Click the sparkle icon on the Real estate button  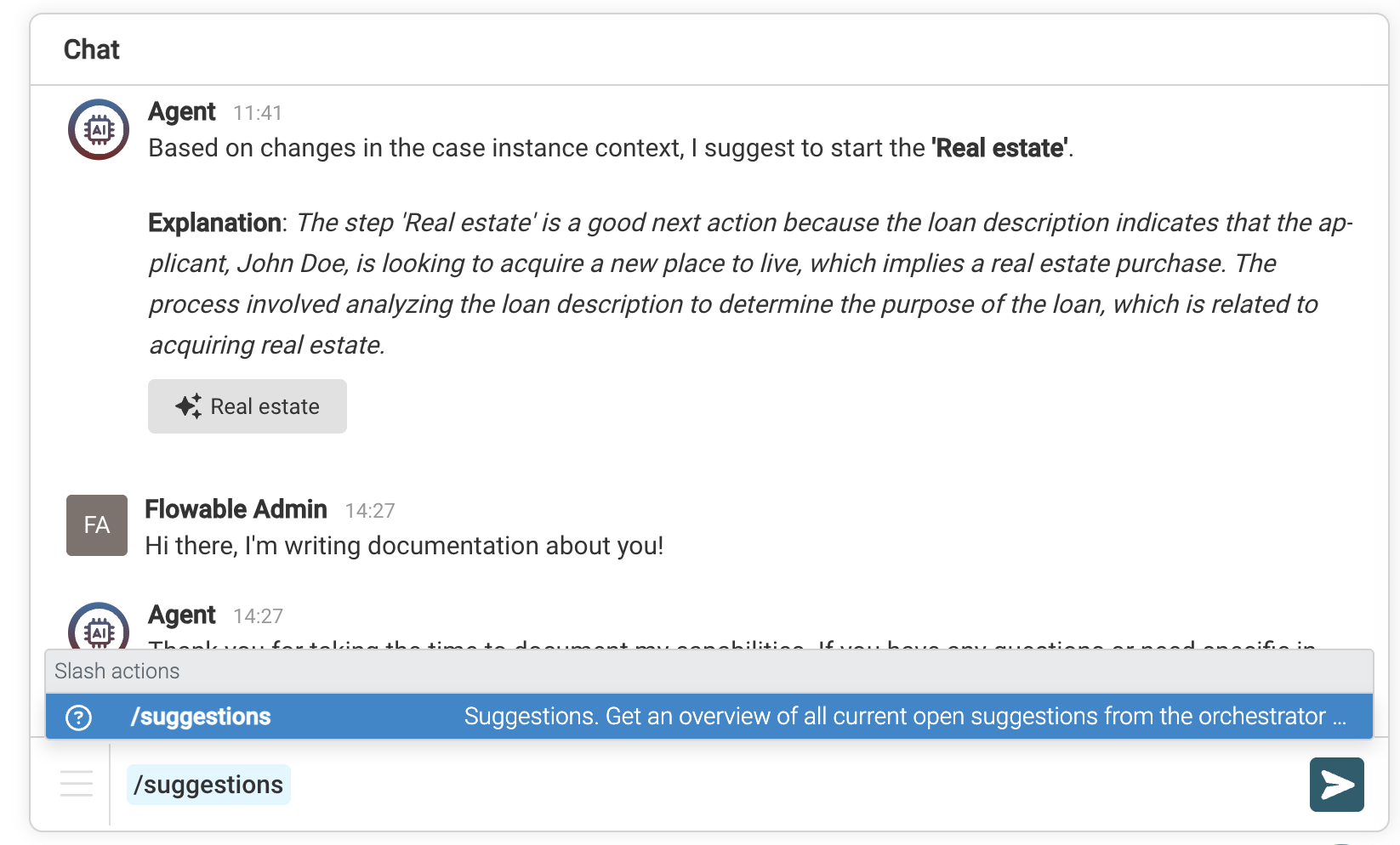(x=188, y=405)
